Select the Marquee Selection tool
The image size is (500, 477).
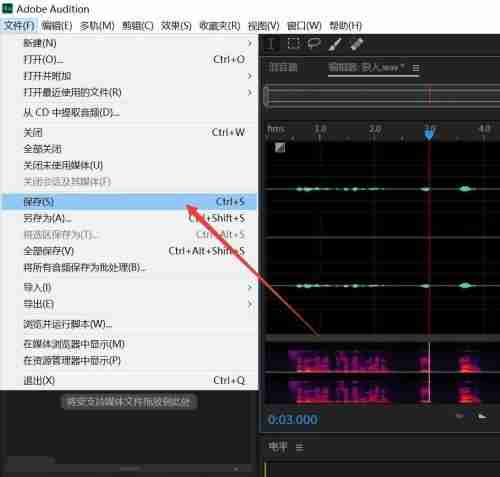(293, 44)
